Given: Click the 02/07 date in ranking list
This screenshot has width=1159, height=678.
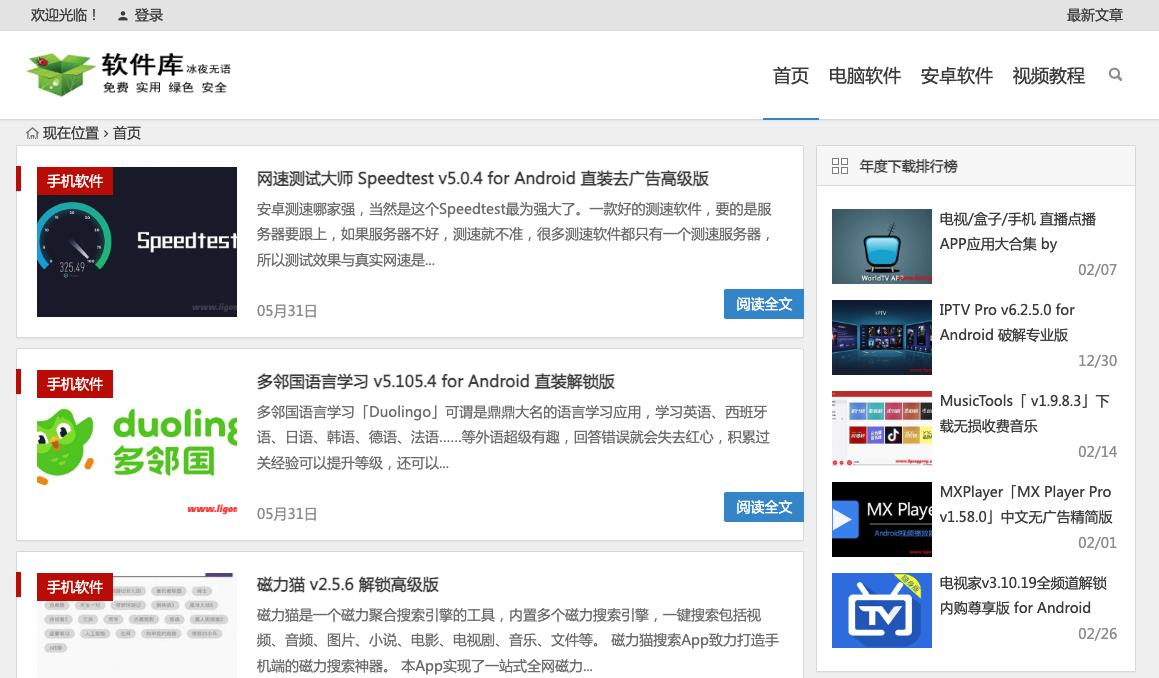Looking at the screenshot, I should coord(1097,270).
